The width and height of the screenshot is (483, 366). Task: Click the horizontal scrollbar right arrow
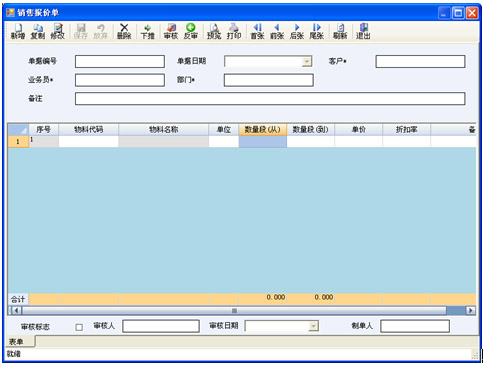(470, 311)
